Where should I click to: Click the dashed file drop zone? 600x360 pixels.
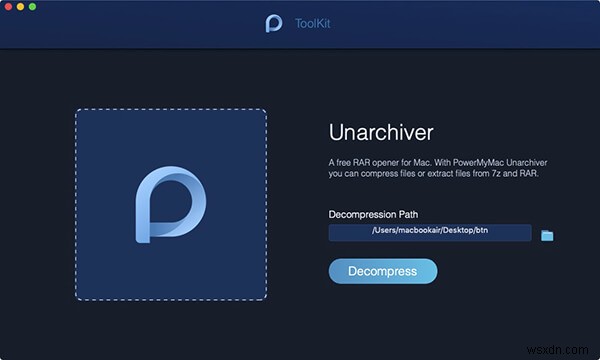coord(171,205)
